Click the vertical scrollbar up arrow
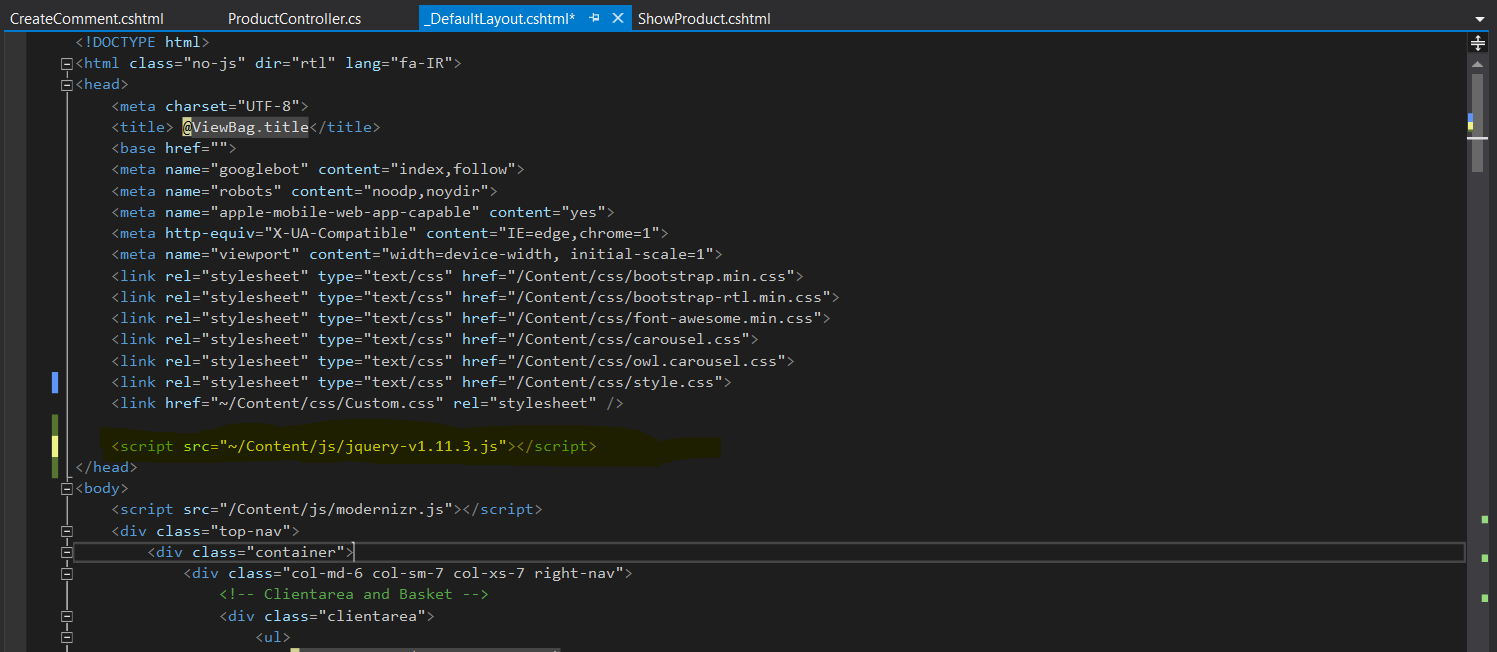1497x652 pixels. click(1477, 63)
